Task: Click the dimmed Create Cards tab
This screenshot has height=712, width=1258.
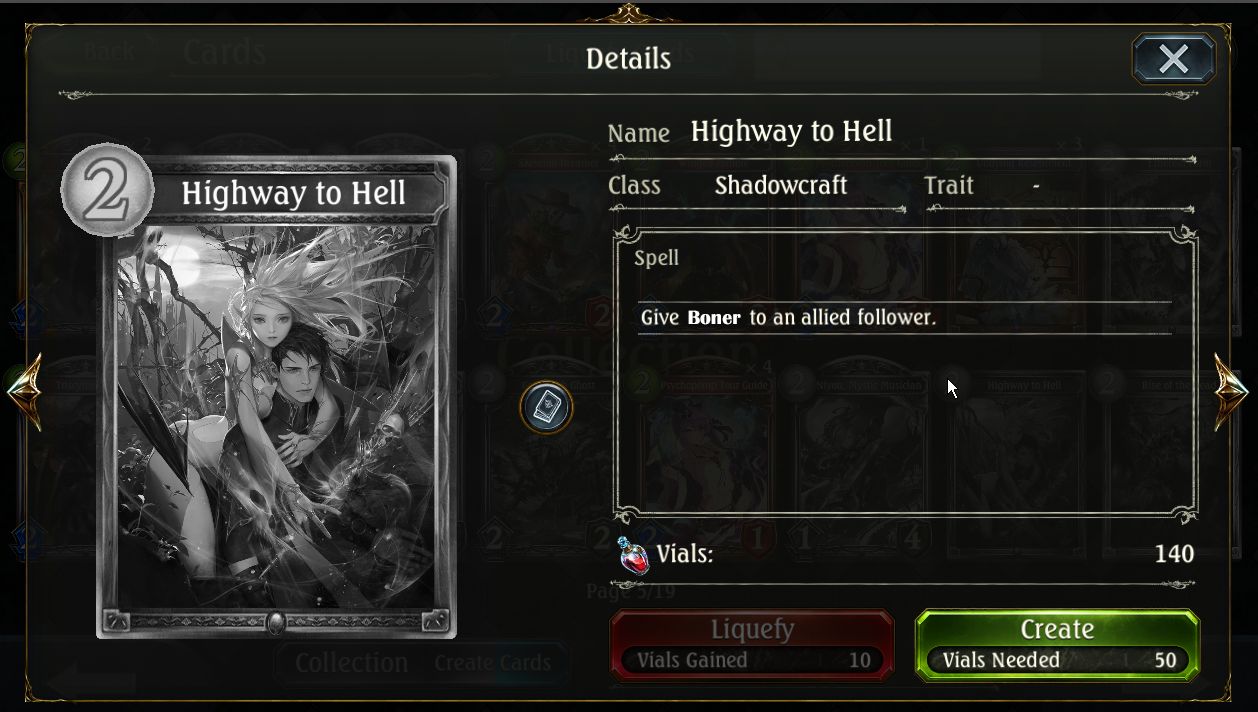Action: 492,663
